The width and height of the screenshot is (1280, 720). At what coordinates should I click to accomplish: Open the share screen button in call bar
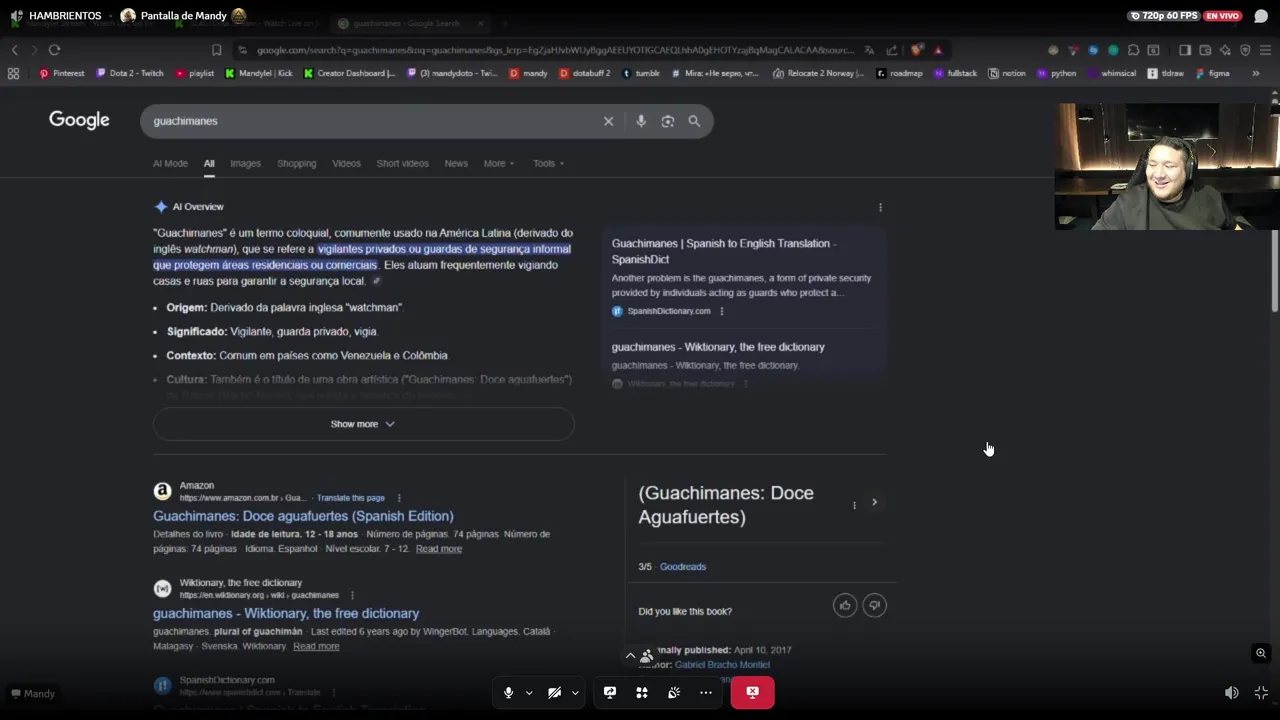point(610,692)
